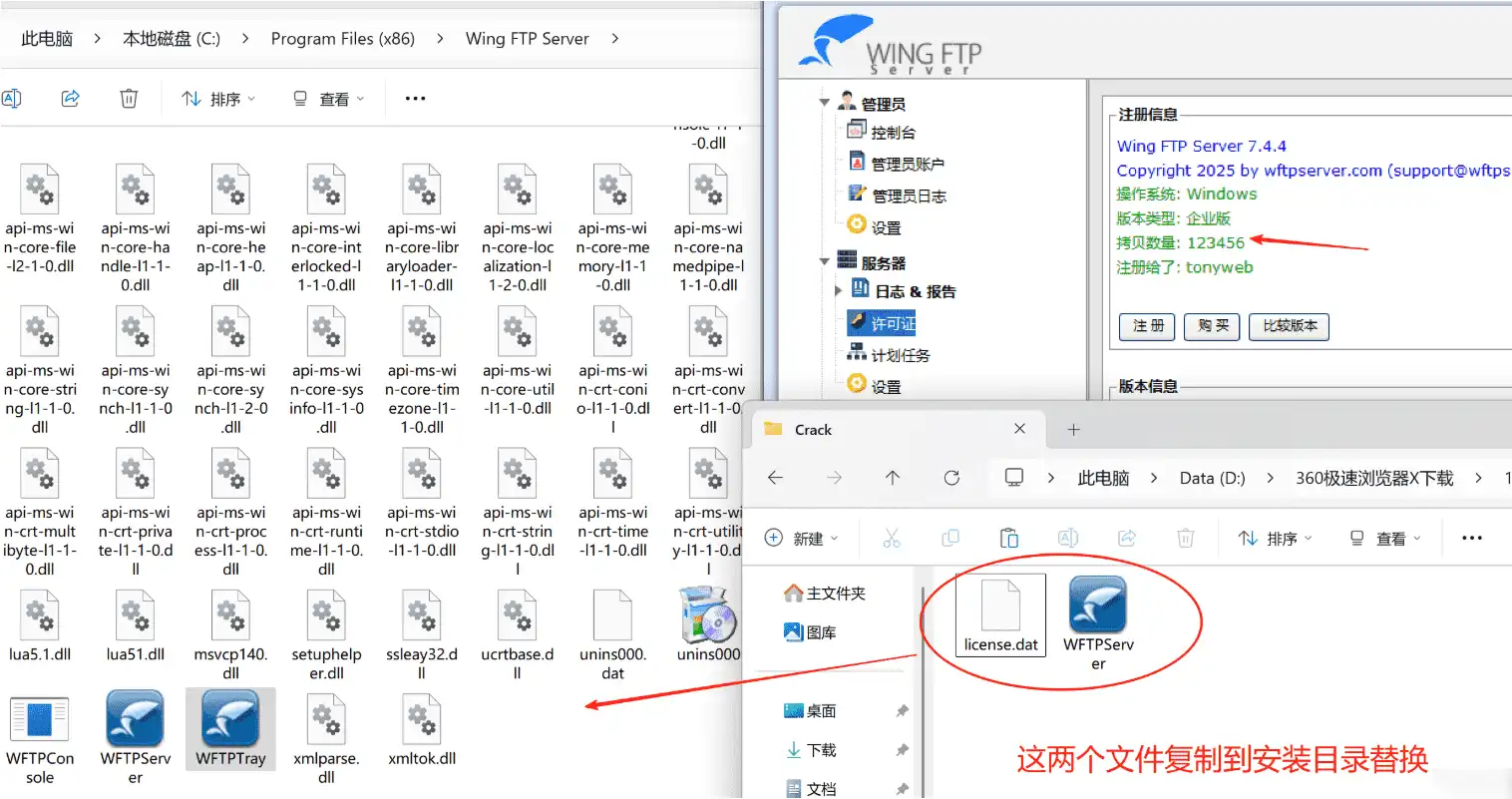Click 本地磁盘 (C:) in the breadcrumb
Screen dimensions: 1512x799
tap(172, 38)
